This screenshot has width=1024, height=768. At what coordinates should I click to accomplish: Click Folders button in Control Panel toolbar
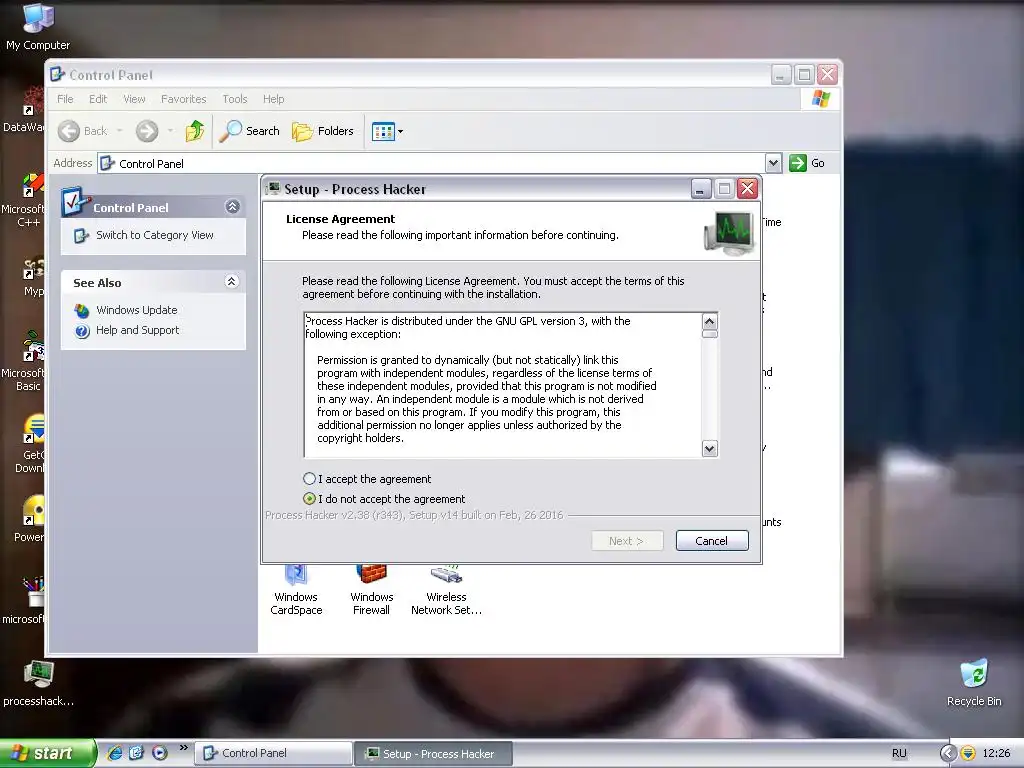click(x=323, y=131)
